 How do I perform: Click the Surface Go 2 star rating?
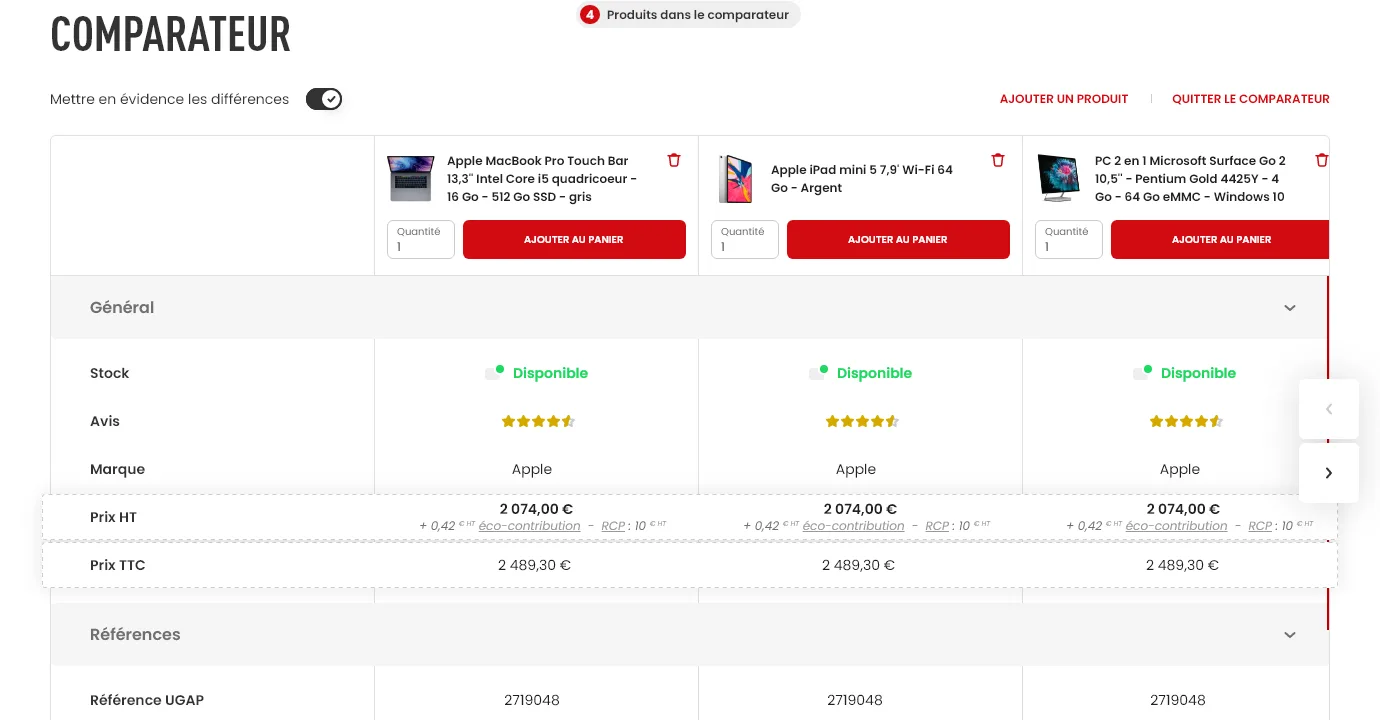coord(1186,422)
